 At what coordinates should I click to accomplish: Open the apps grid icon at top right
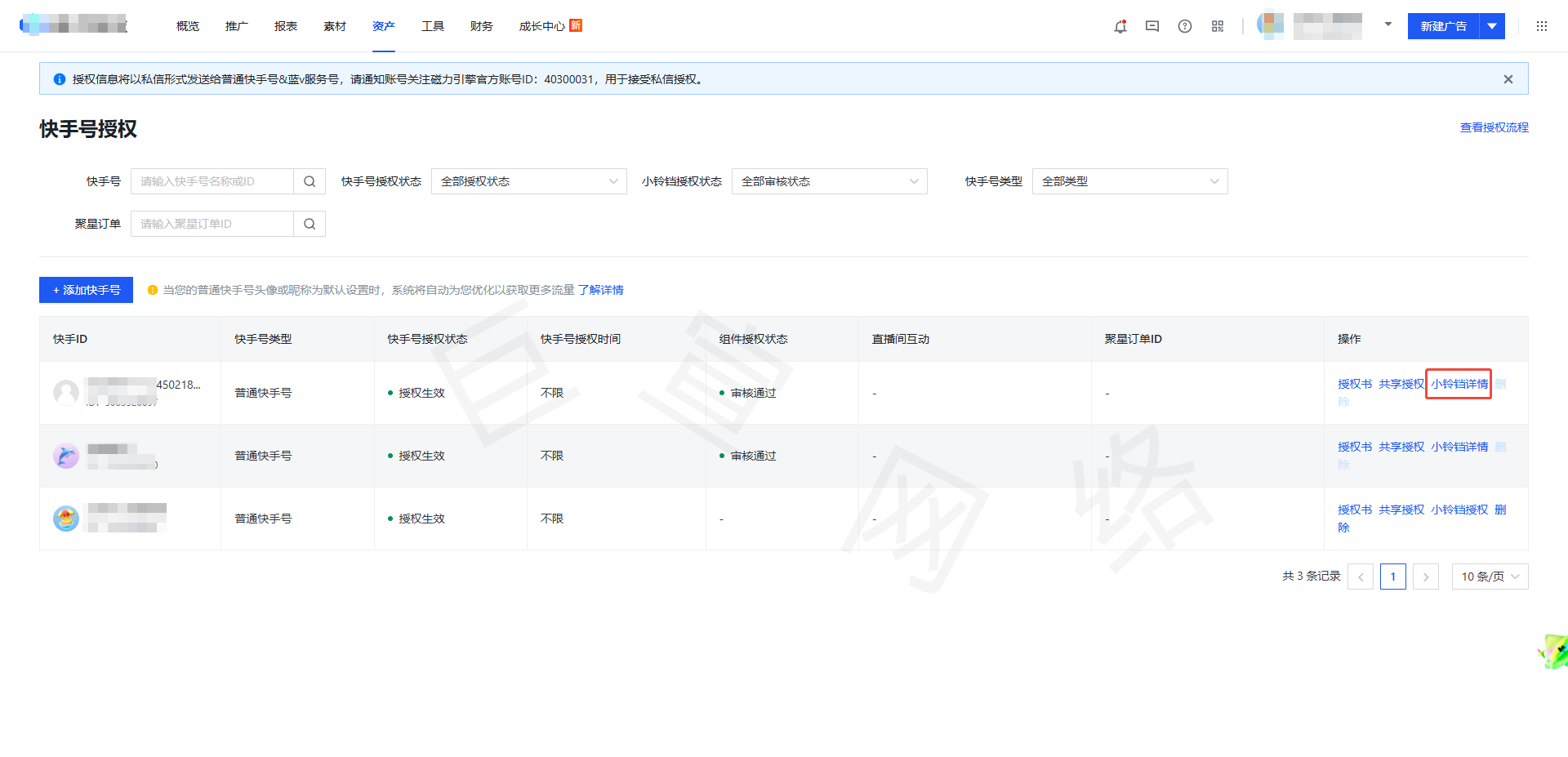[x=1542, y=26]
